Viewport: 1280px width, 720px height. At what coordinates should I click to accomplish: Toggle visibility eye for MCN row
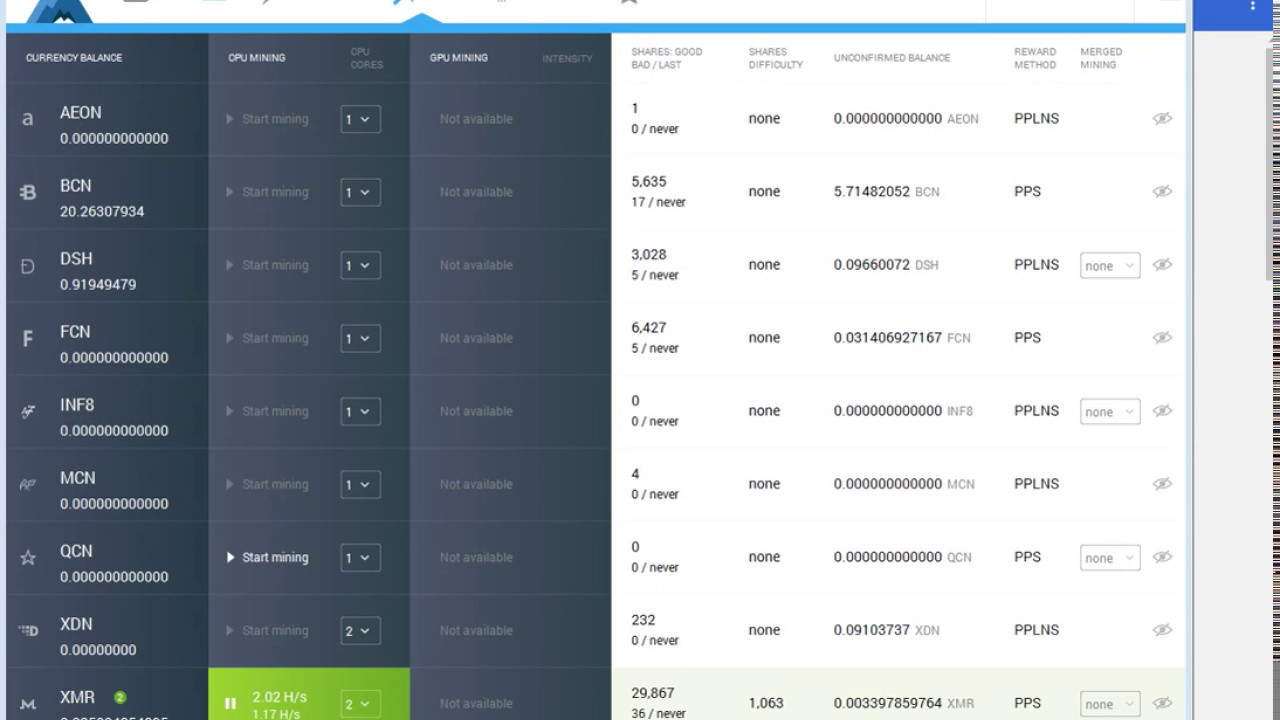coord(1162,483)
